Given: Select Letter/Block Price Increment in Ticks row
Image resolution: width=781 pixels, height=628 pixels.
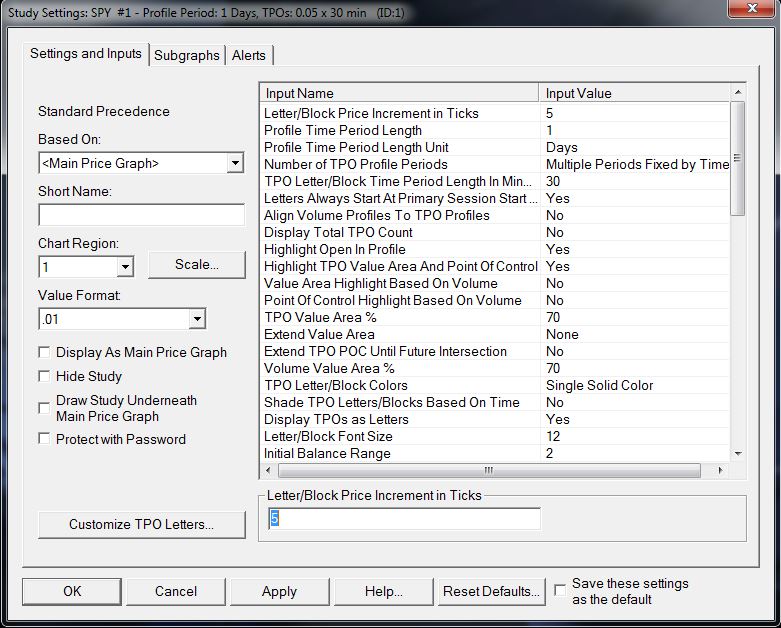Looking at the screenshot, I should coord(496,114).
